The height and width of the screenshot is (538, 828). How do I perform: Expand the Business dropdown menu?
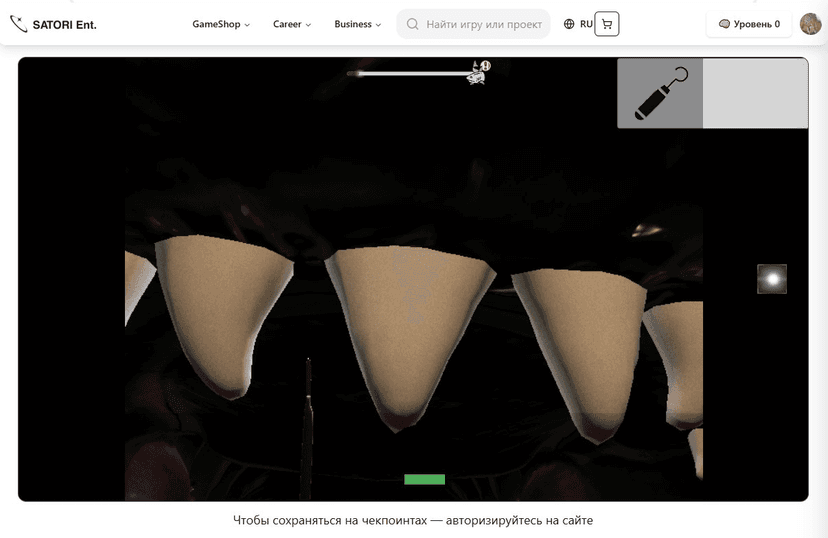click(x=357, y=24)
